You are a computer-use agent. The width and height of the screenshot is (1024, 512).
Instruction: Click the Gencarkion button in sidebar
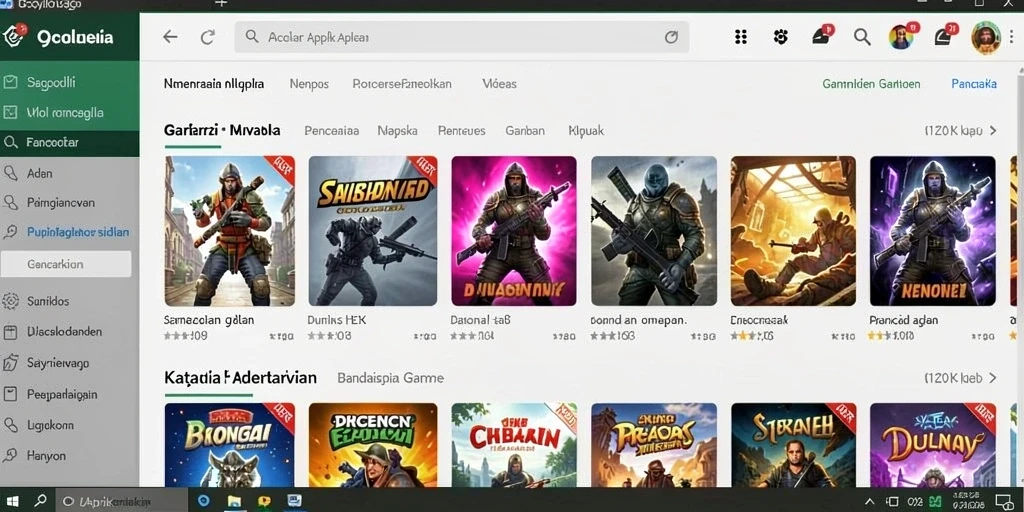pyautogui.click(x=66, y=264)
